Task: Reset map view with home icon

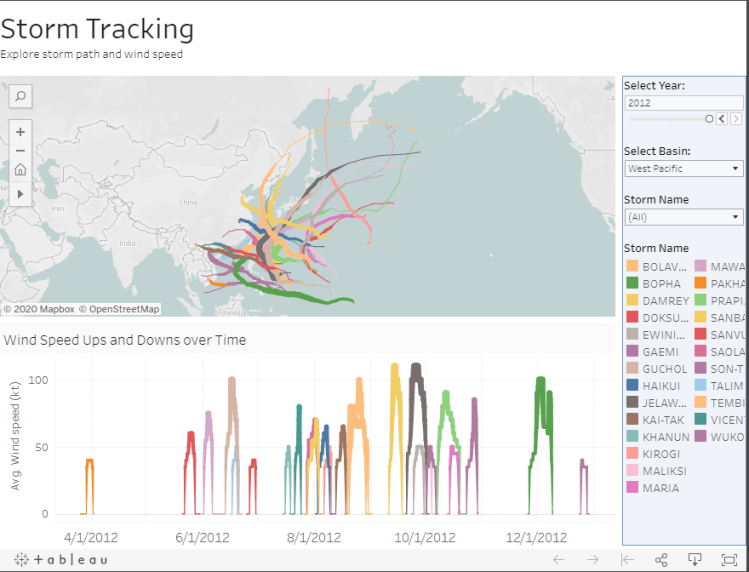Action: [20, 169]
